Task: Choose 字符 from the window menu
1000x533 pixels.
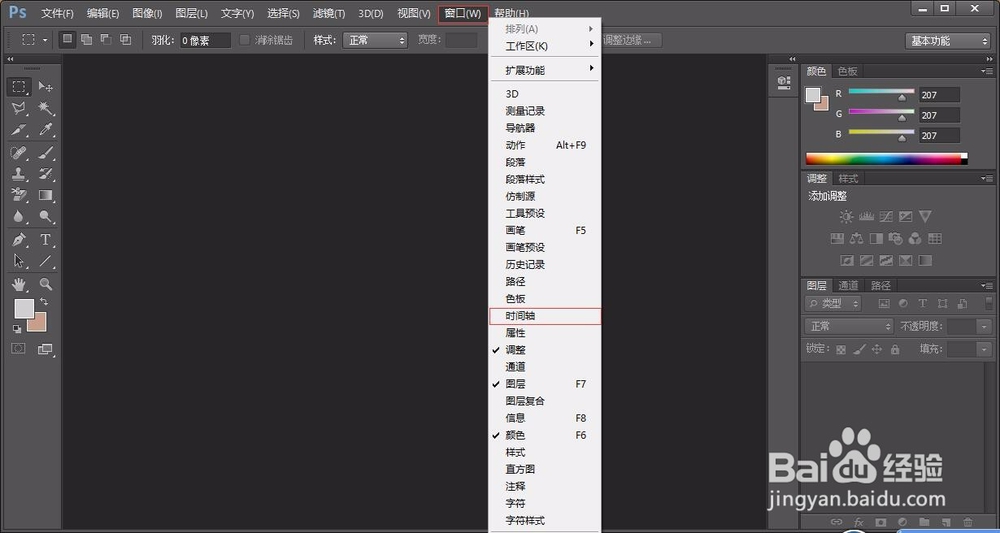Action: (545, 504)
